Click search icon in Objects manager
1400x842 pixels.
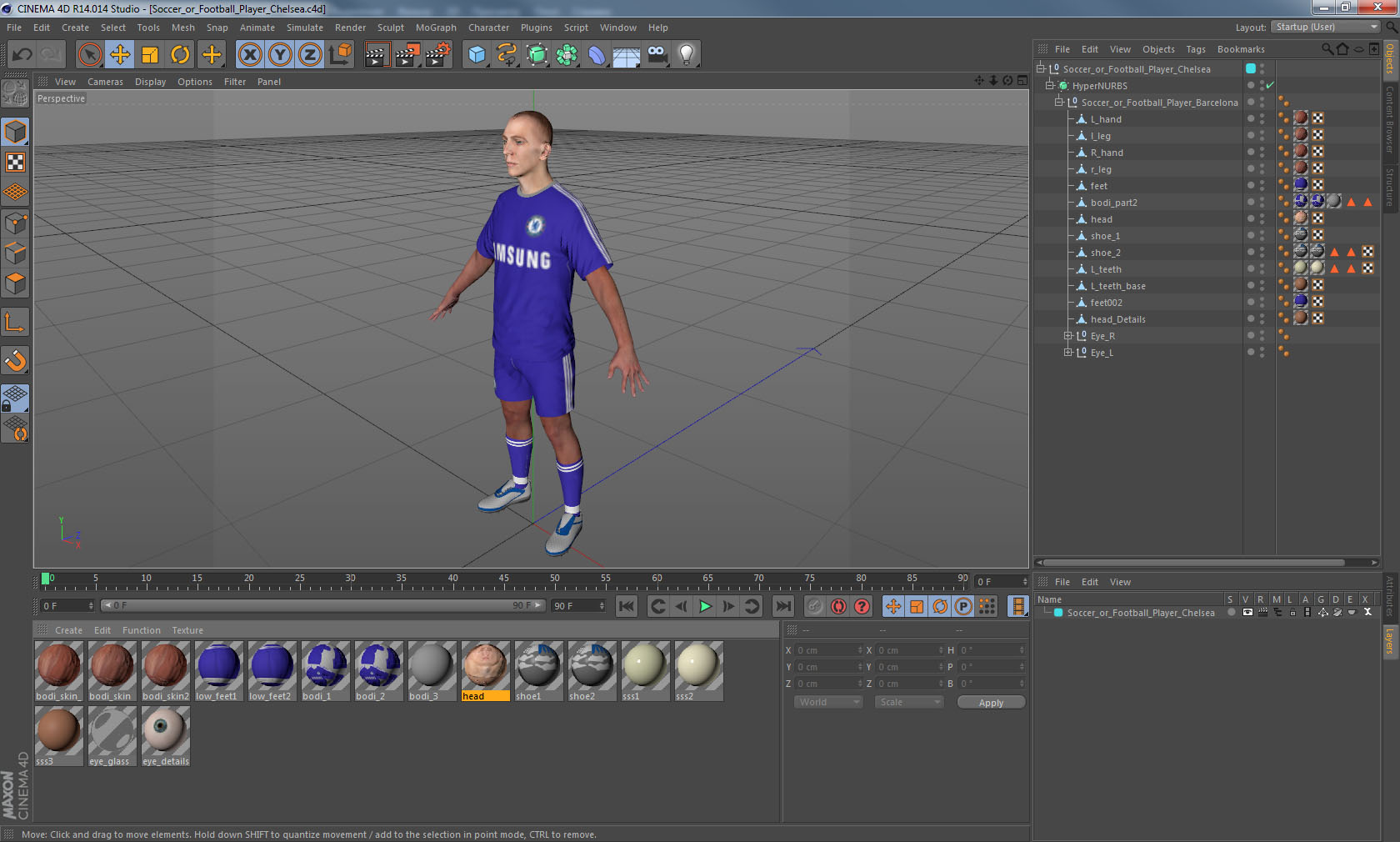click(x=1327, y=49)
